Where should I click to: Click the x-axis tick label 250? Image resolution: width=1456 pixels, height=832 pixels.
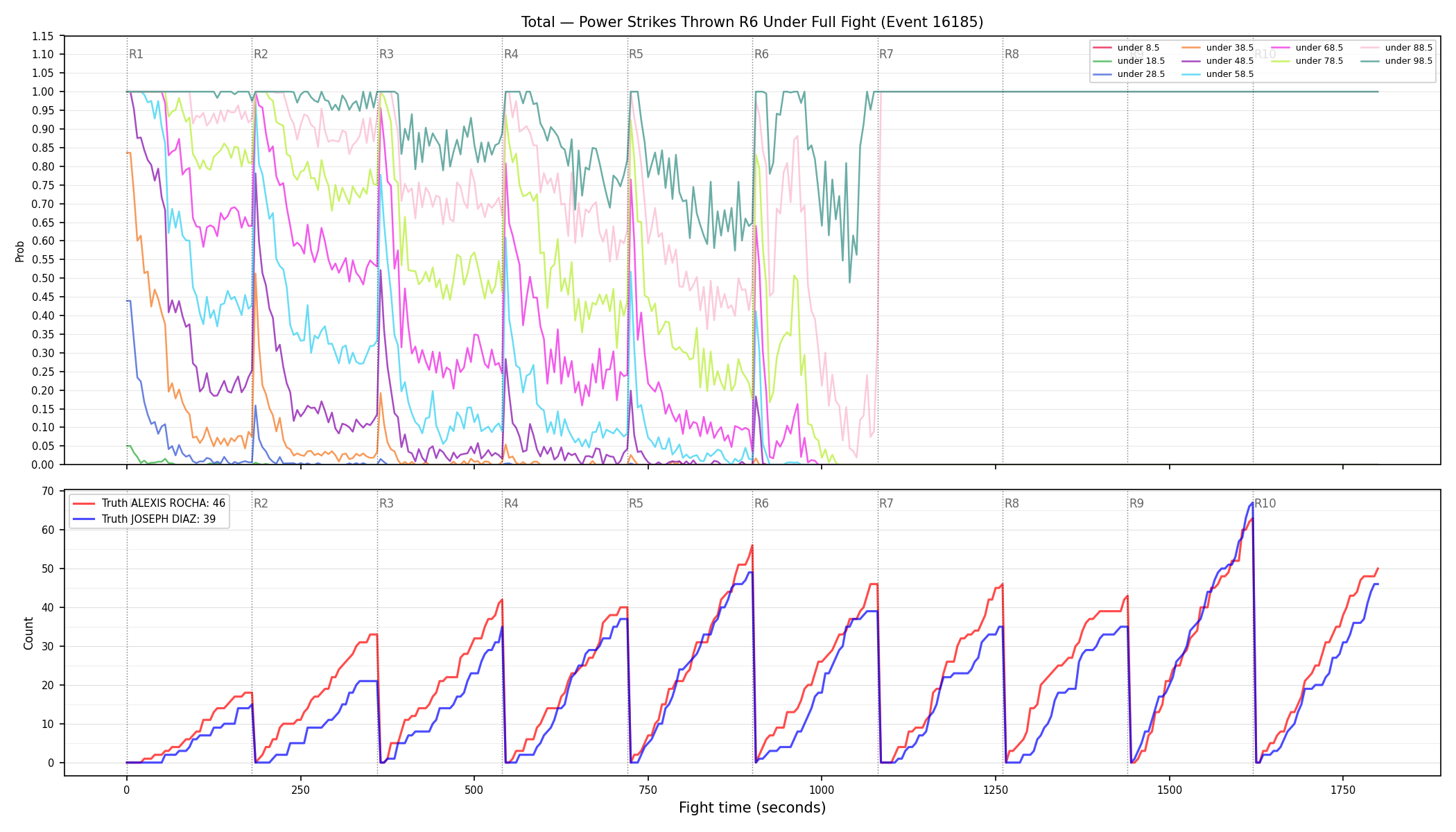pyautogui.click(x=300, y=790)
